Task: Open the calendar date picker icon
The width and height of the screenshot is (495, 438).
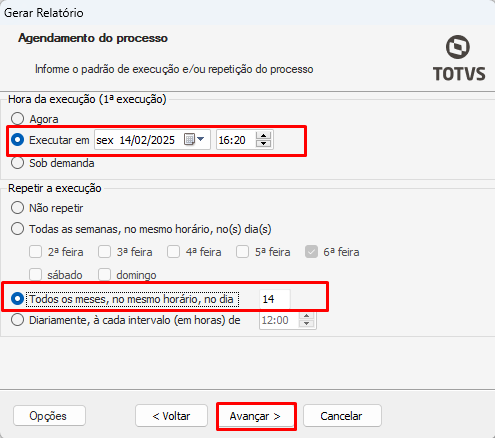Action: coord(189,139)
